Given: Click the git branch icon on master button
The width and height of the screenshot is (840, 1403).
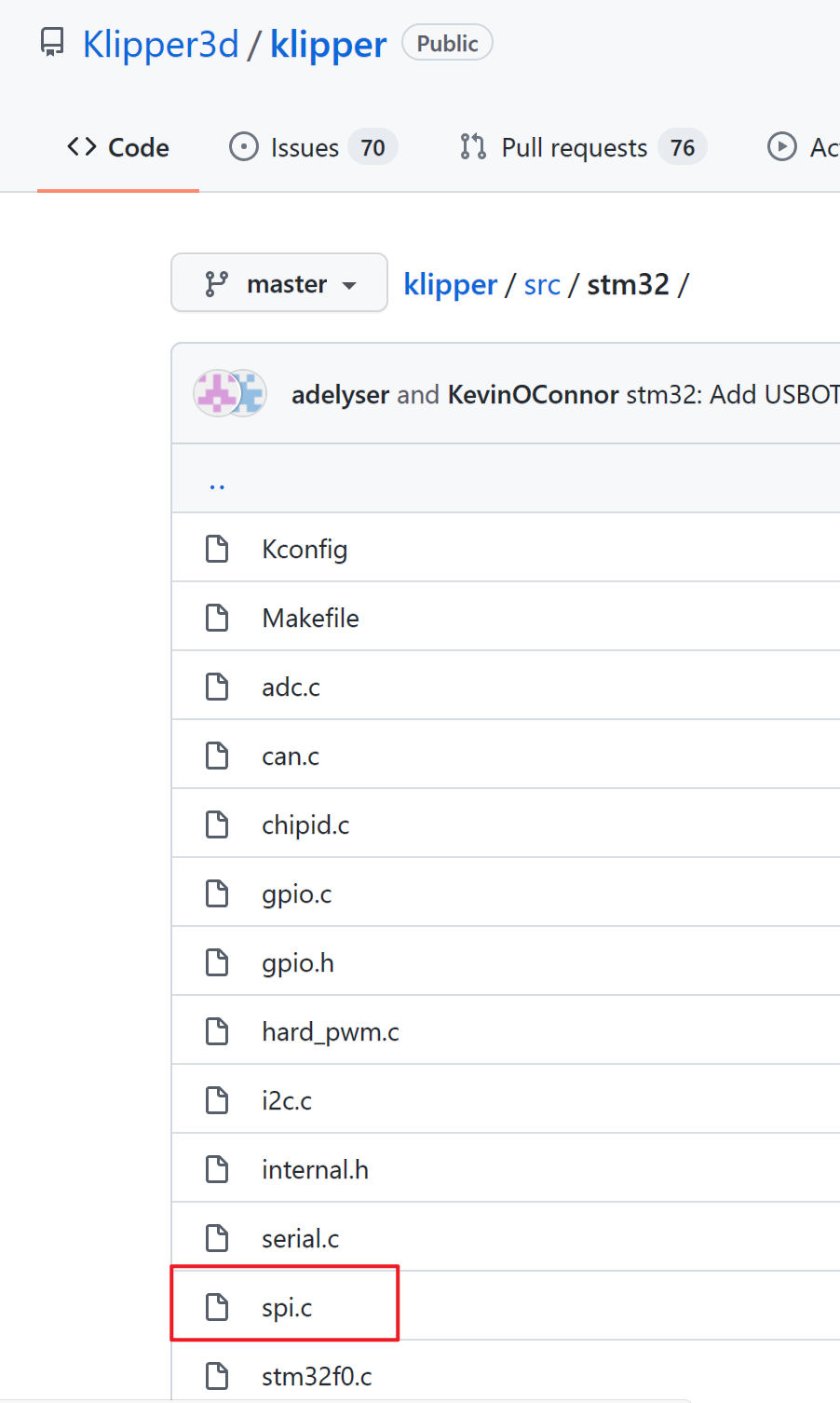Looking at the screenshot, I should point(216,284).
